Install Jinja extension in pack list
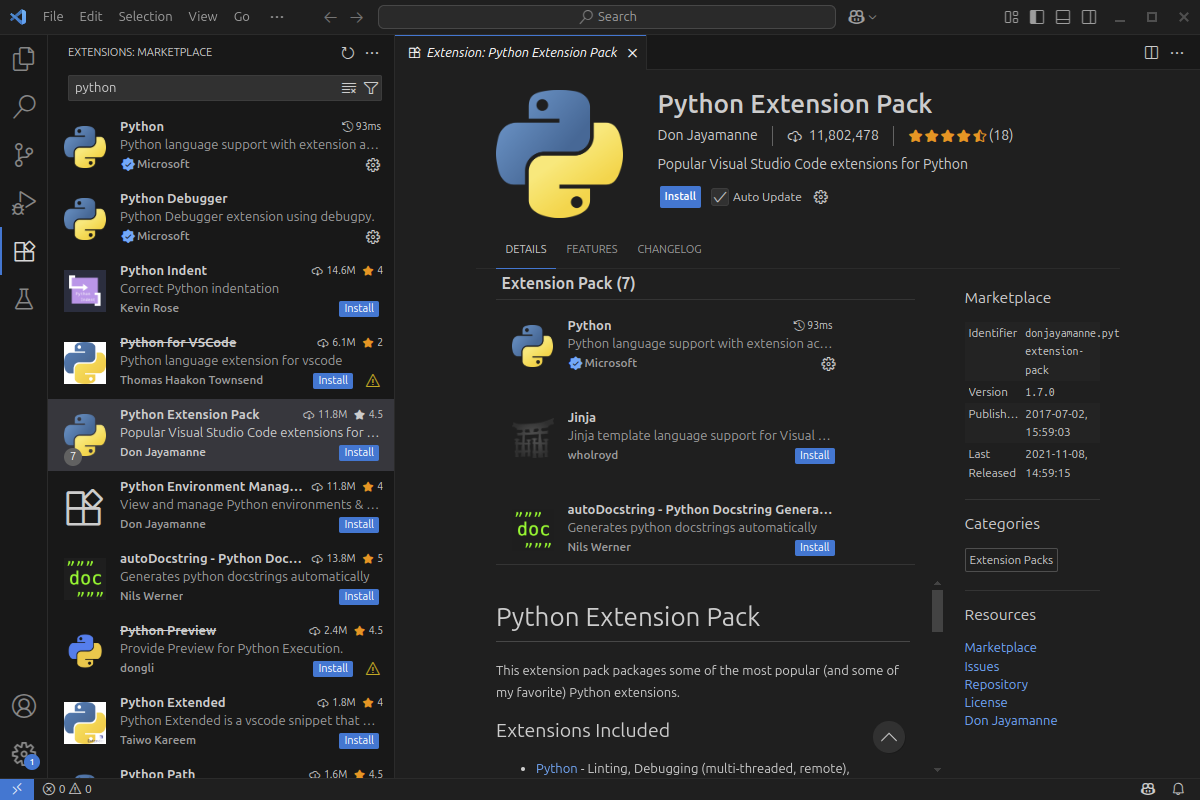 tap(815, 456)
